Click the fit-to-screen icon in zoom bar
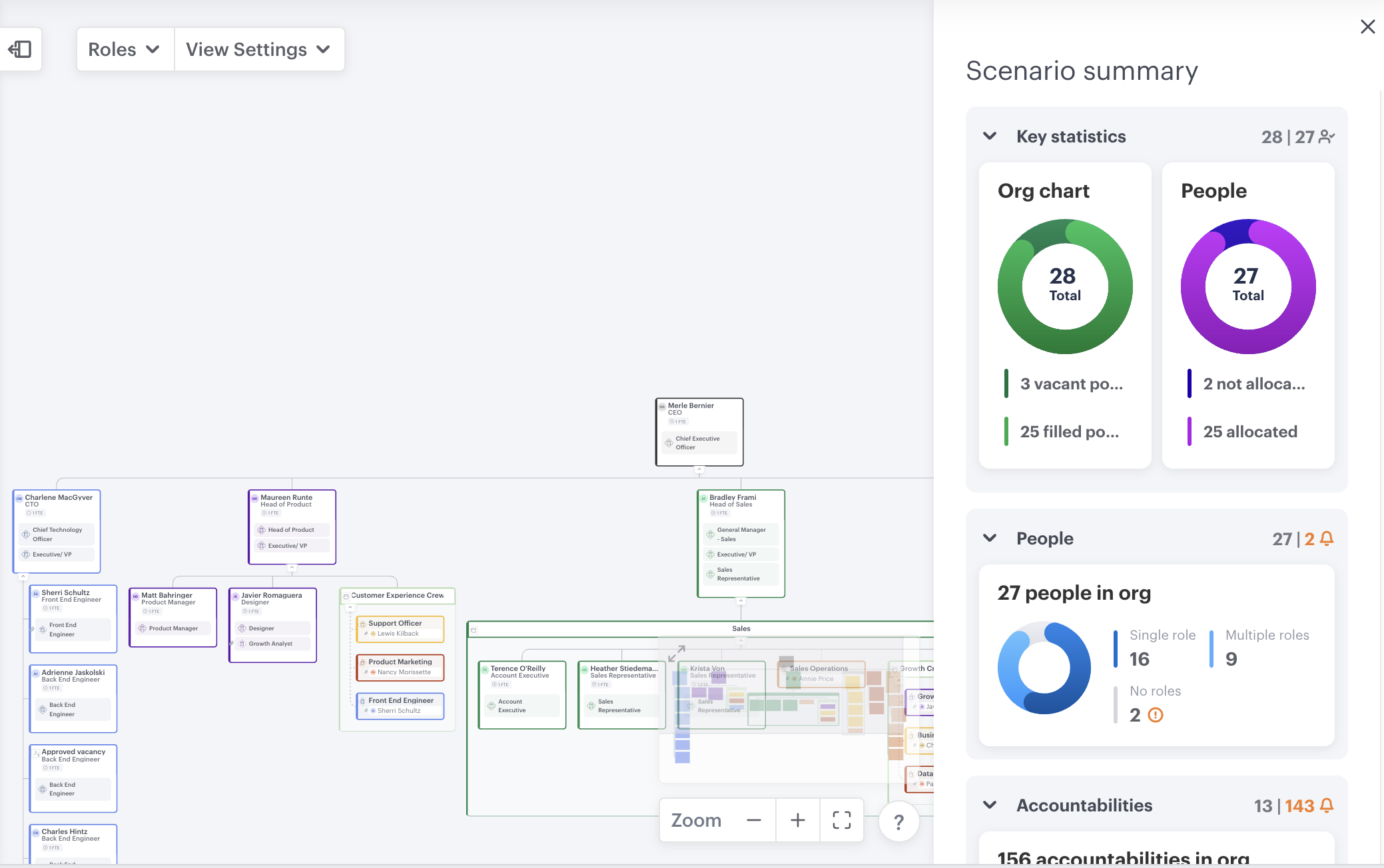The width and height of the screenshot is (1384, 868). (841, 820)
